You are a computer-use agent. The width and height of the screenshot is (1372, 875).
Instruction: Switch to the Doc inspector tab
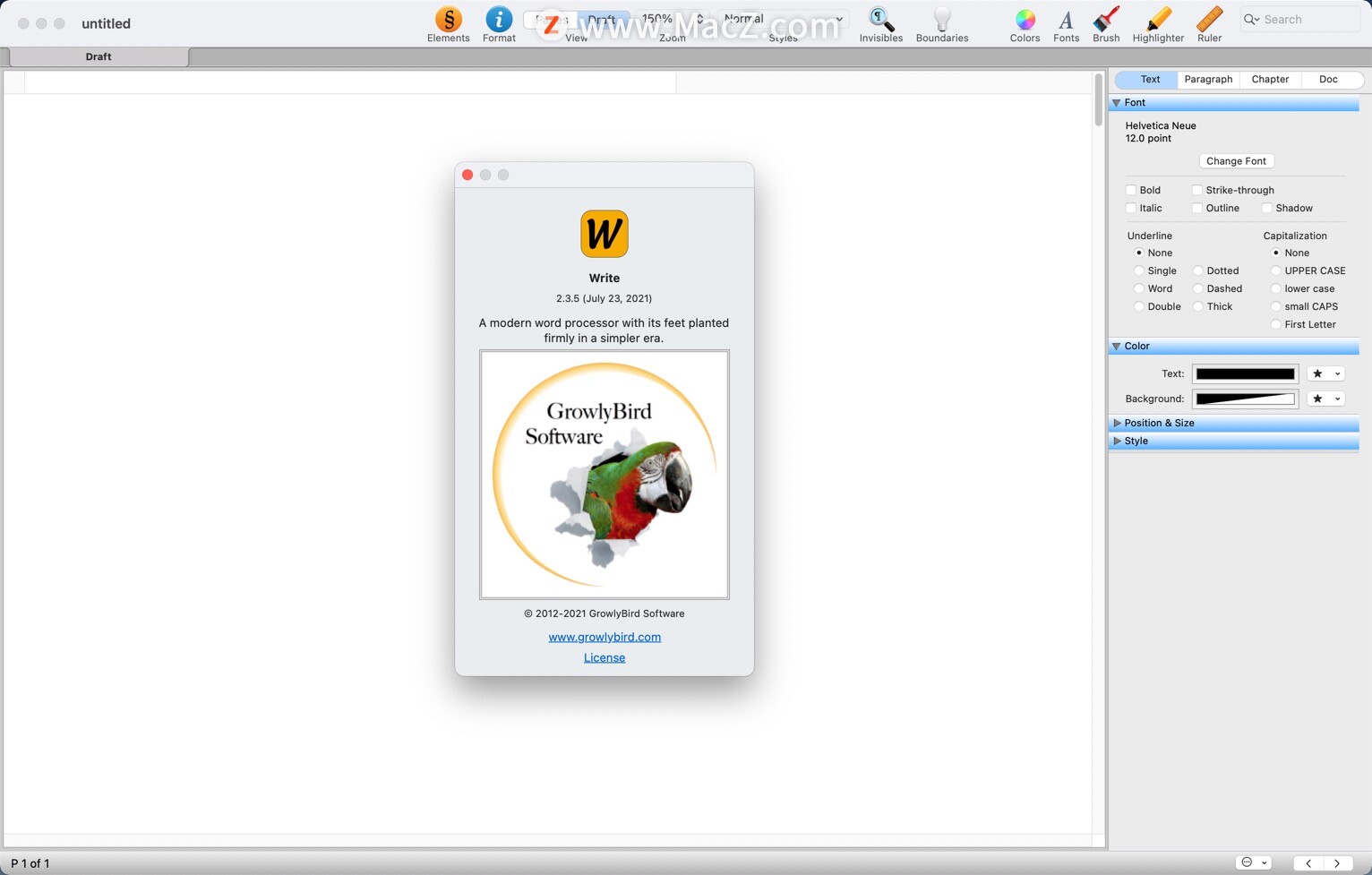tap(1328, 80)
